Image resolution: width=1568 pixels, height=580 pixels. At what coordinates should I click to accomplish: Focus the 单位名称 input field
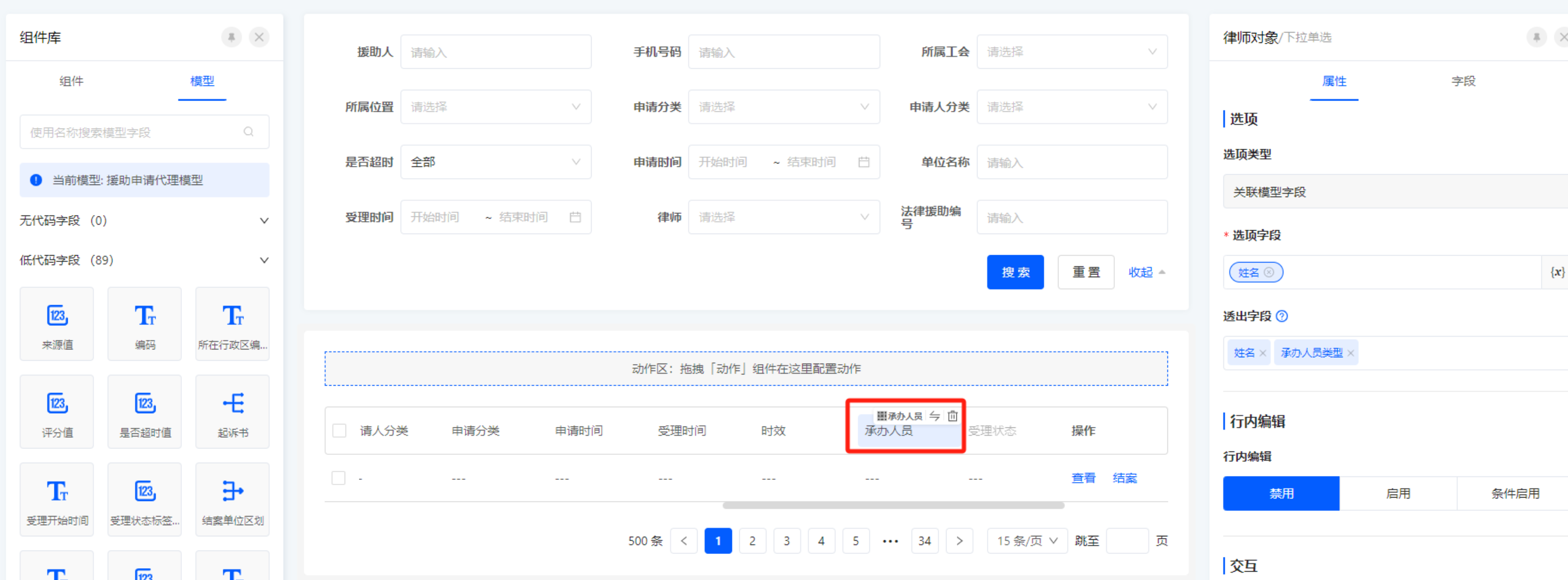click(1072, 162)
